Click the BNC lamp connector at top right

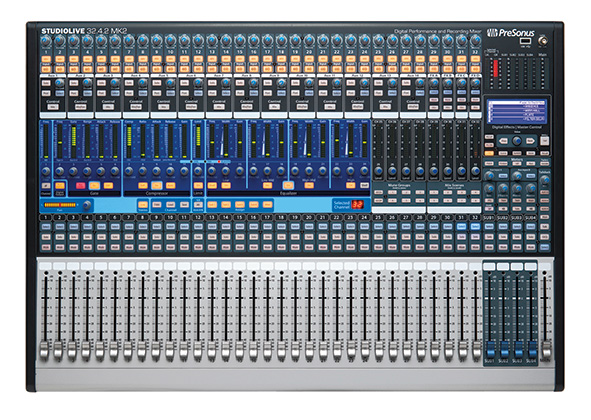(543, 41)
